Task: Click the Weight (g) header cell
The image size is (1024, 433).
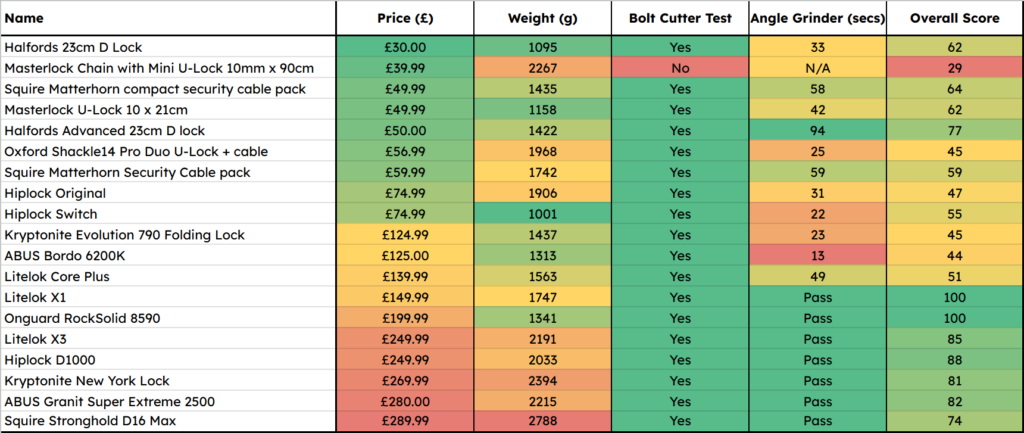Action: point(543,18)
